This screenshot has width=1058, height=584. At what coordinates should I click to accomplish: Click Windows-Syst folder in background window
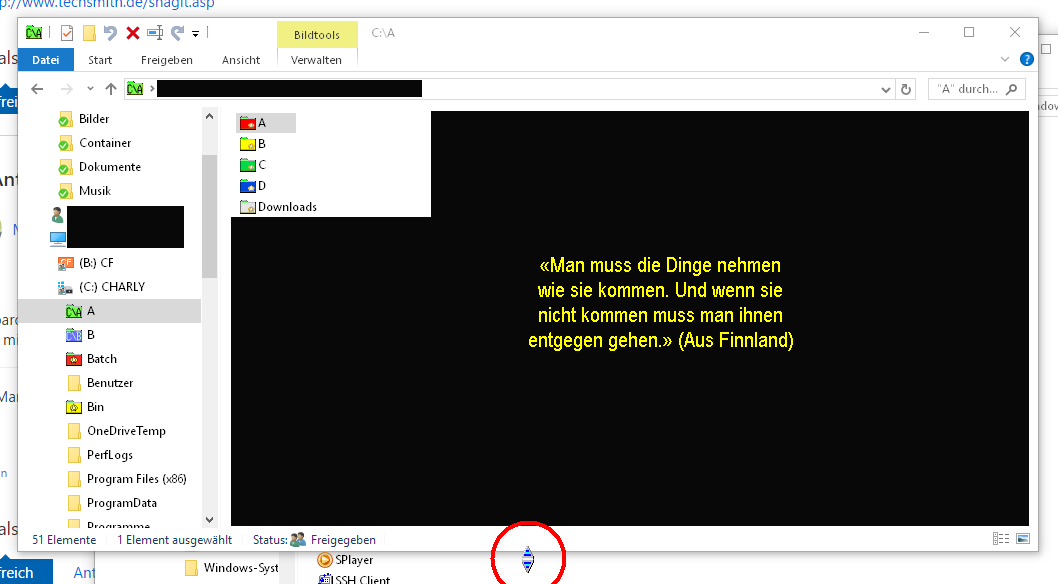231,568
